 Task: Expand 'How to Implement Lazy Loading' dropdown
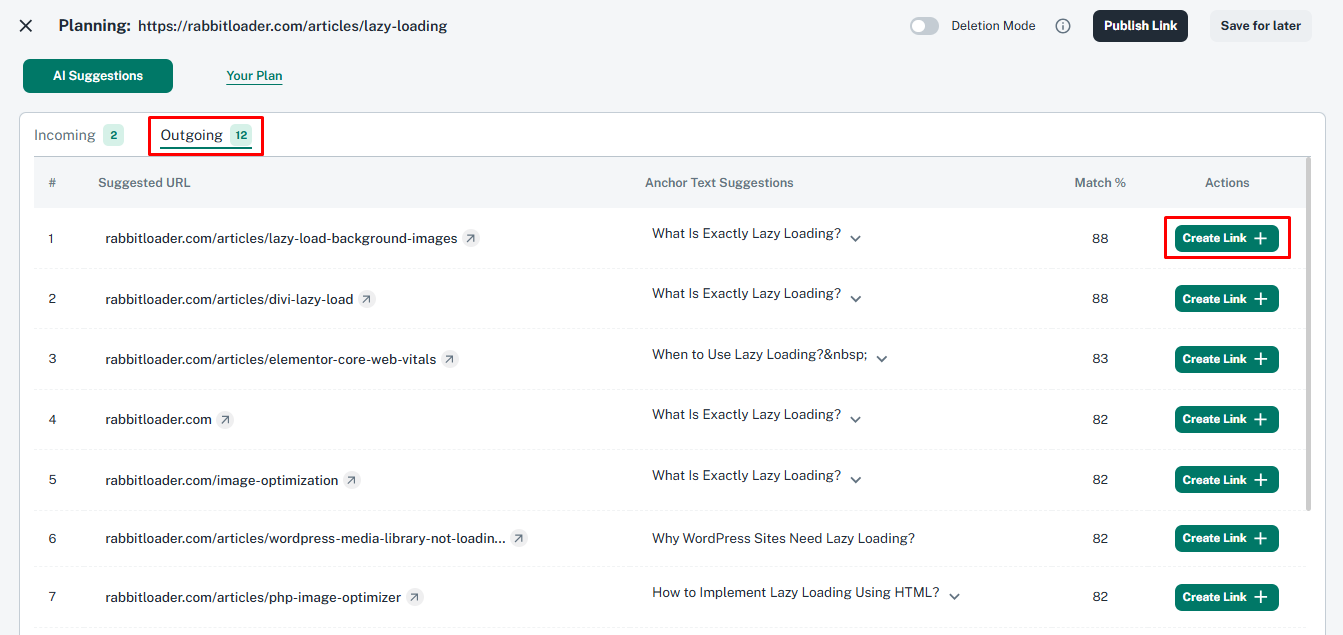(954, 597)
